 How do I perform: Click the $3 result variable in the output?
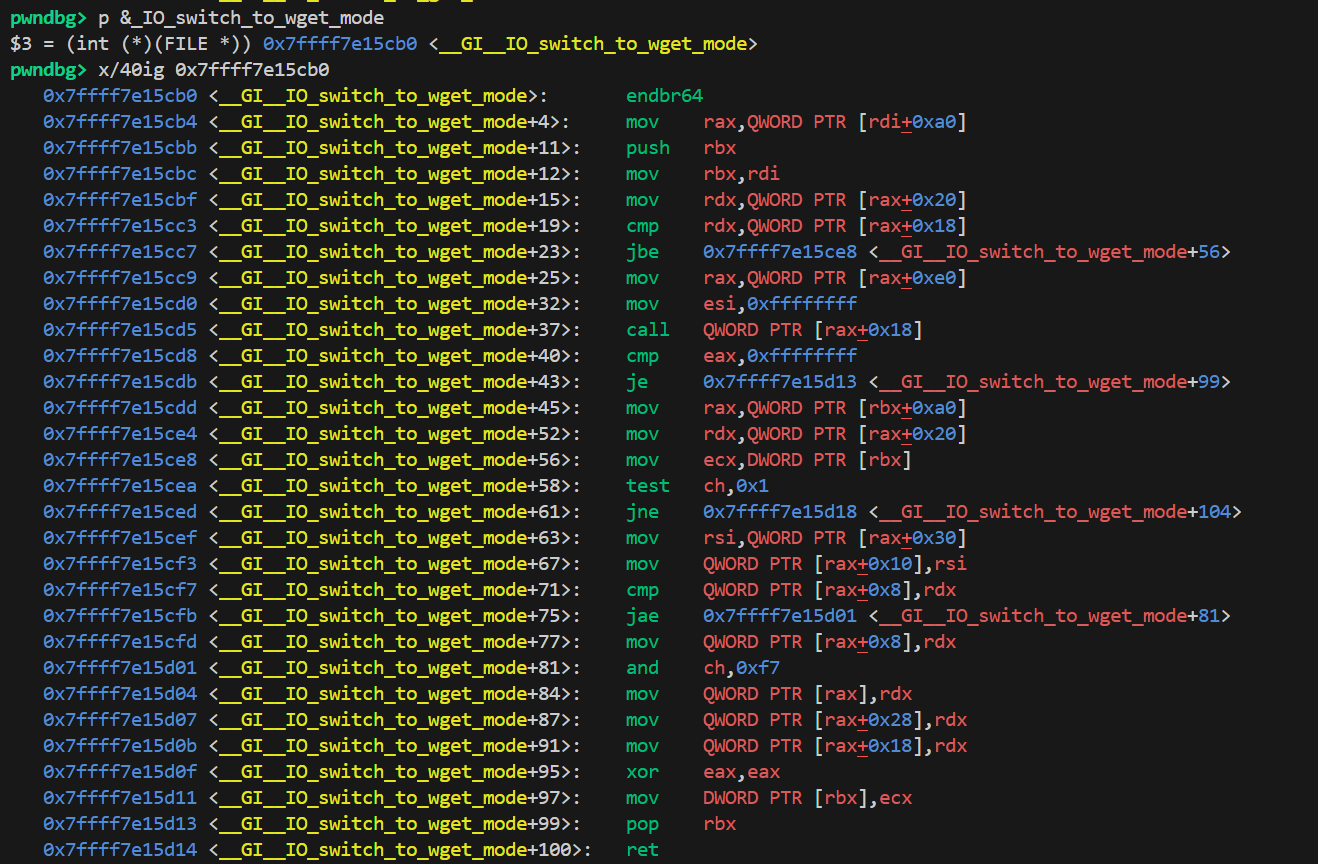point(21,44)
